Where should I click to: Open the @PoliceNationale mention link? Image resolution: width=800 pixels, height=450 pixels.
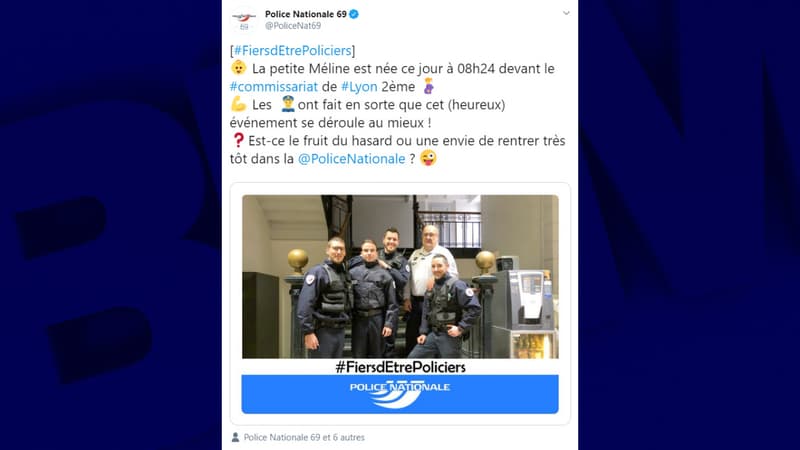[352, 159]
